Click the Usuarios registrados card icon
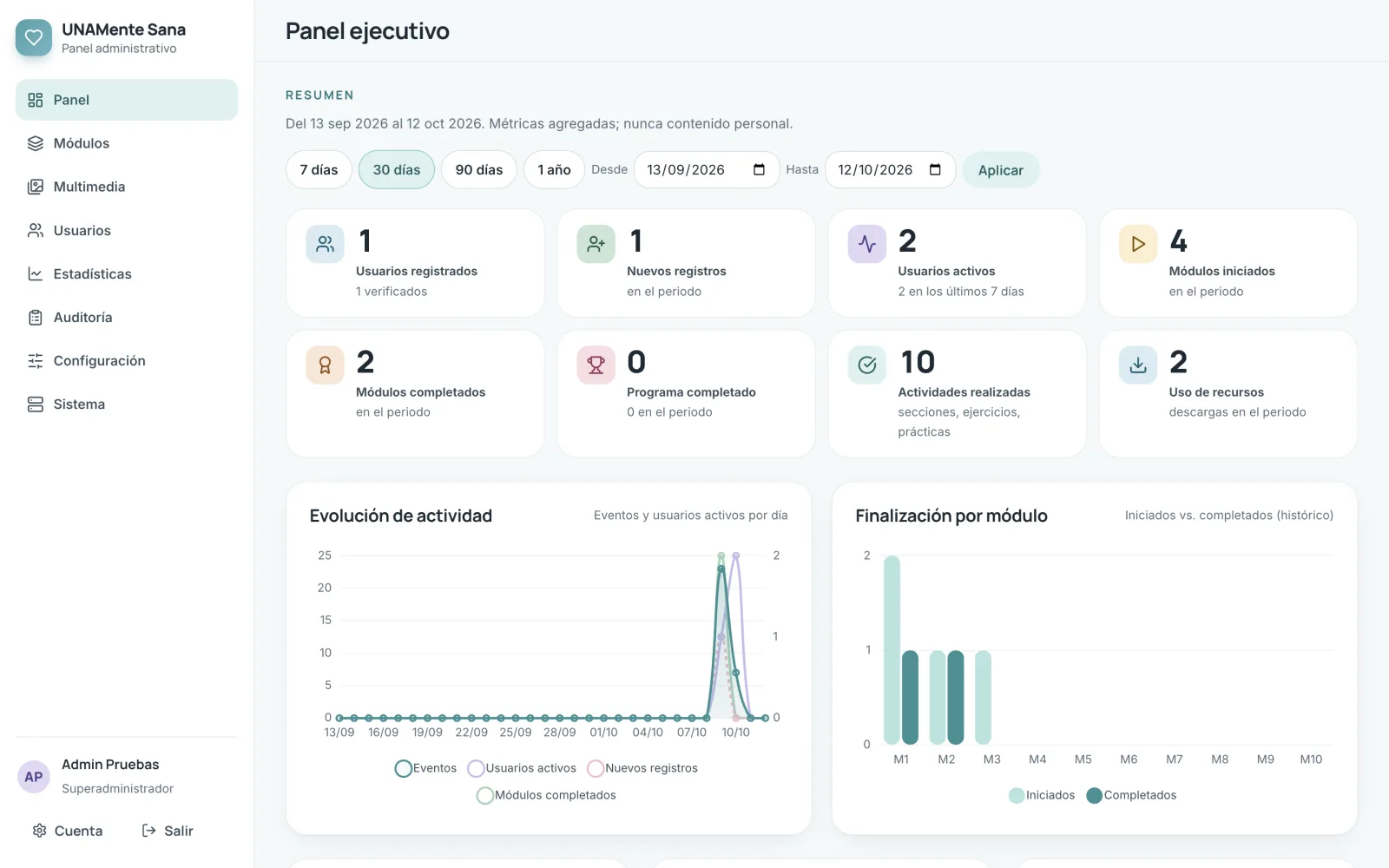 click(x=325, y=244)
